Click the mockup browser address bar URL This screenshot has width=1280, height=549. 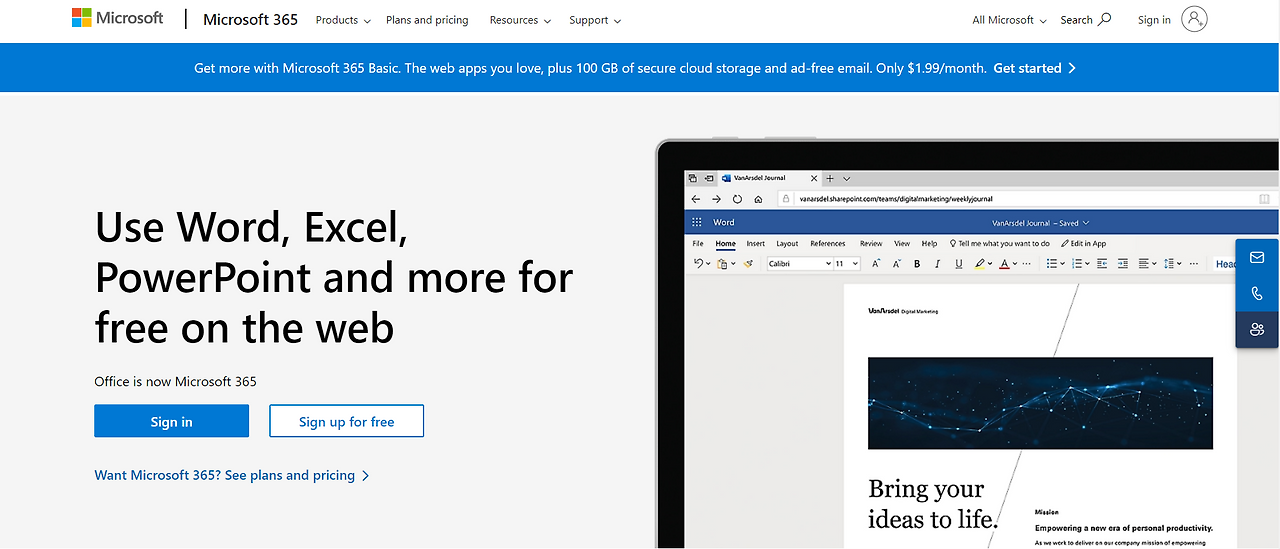coord(895,199)
